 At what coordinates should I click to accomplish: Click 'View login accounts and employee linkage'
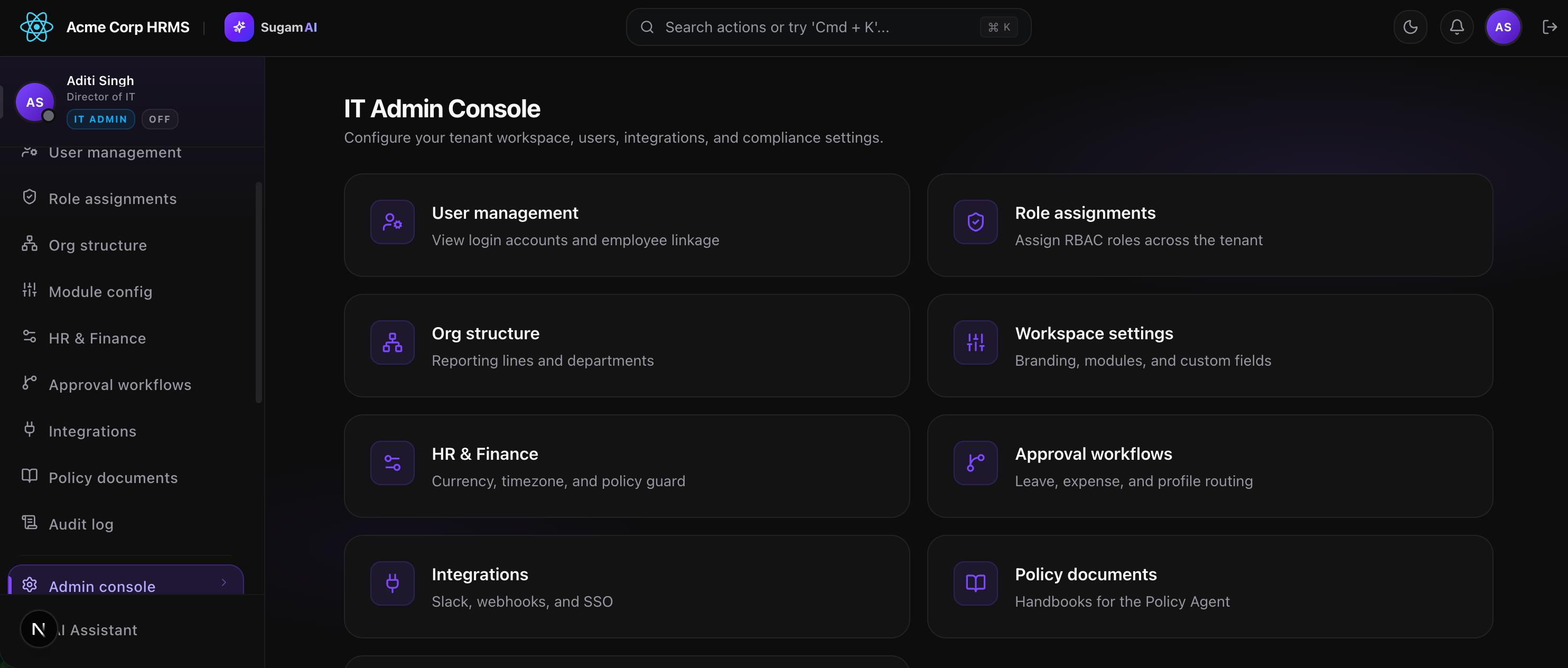pyautogui.click(x=575, y=240)
